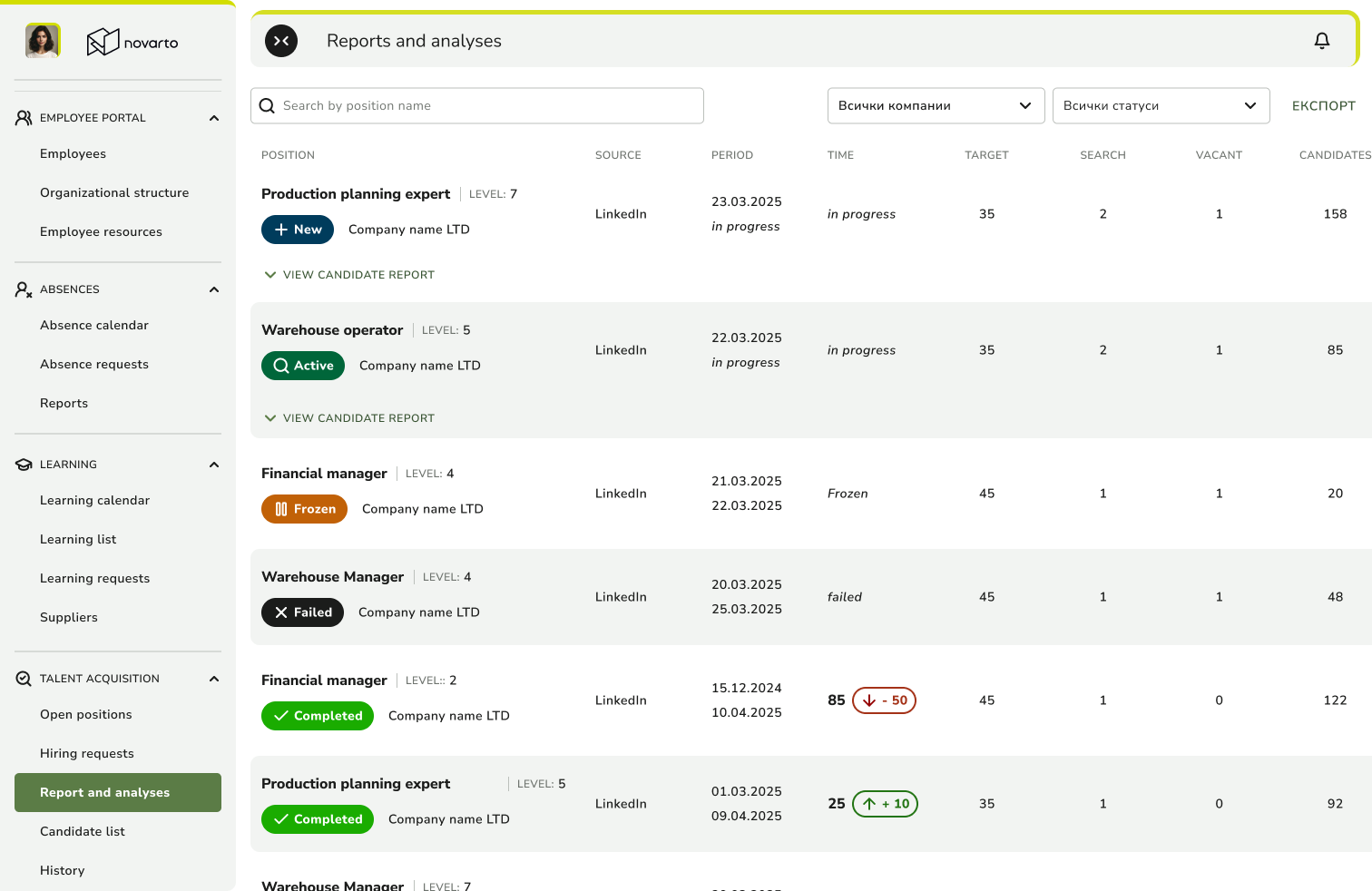Open Employee resources page
The height and width of the screenshot is (891, 1372).
(101, 232)
